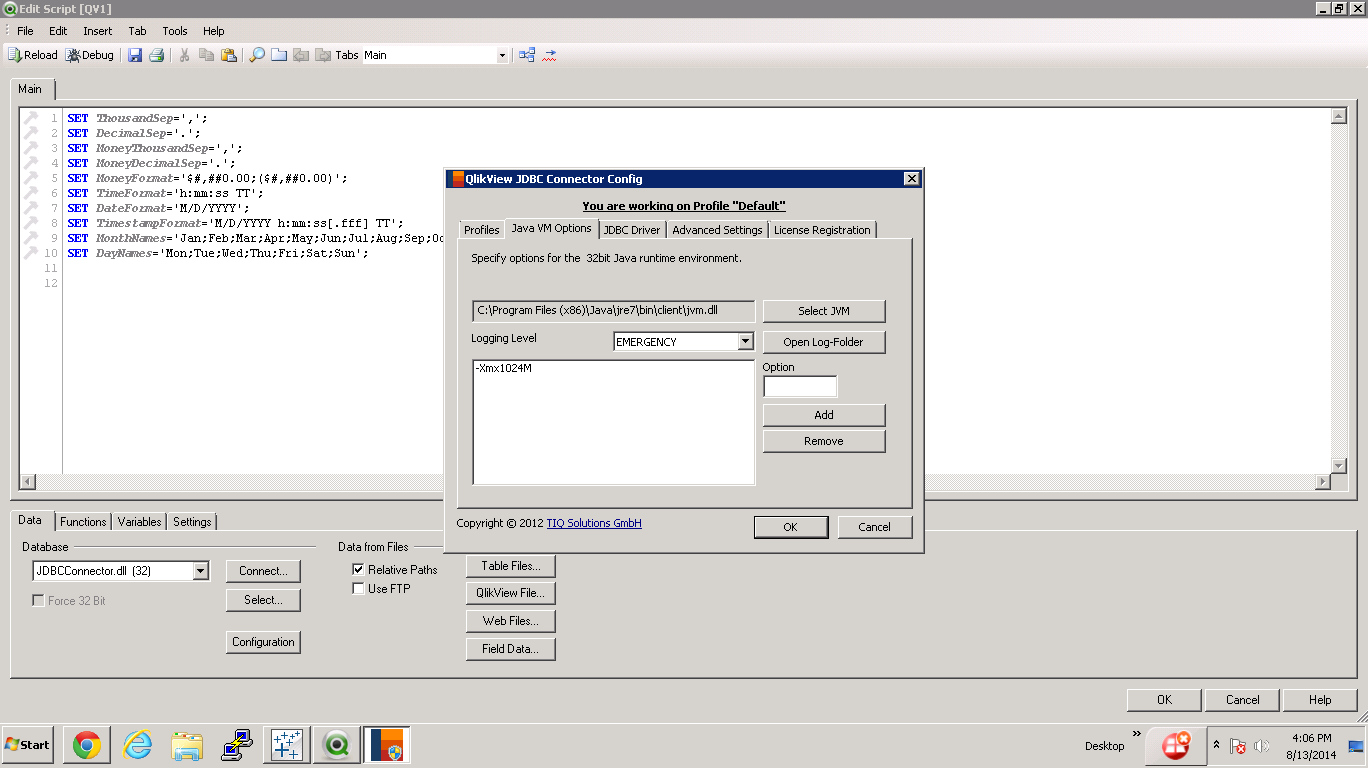Switch to the Profiles tab in the connector dialog

tap(481, 230)
